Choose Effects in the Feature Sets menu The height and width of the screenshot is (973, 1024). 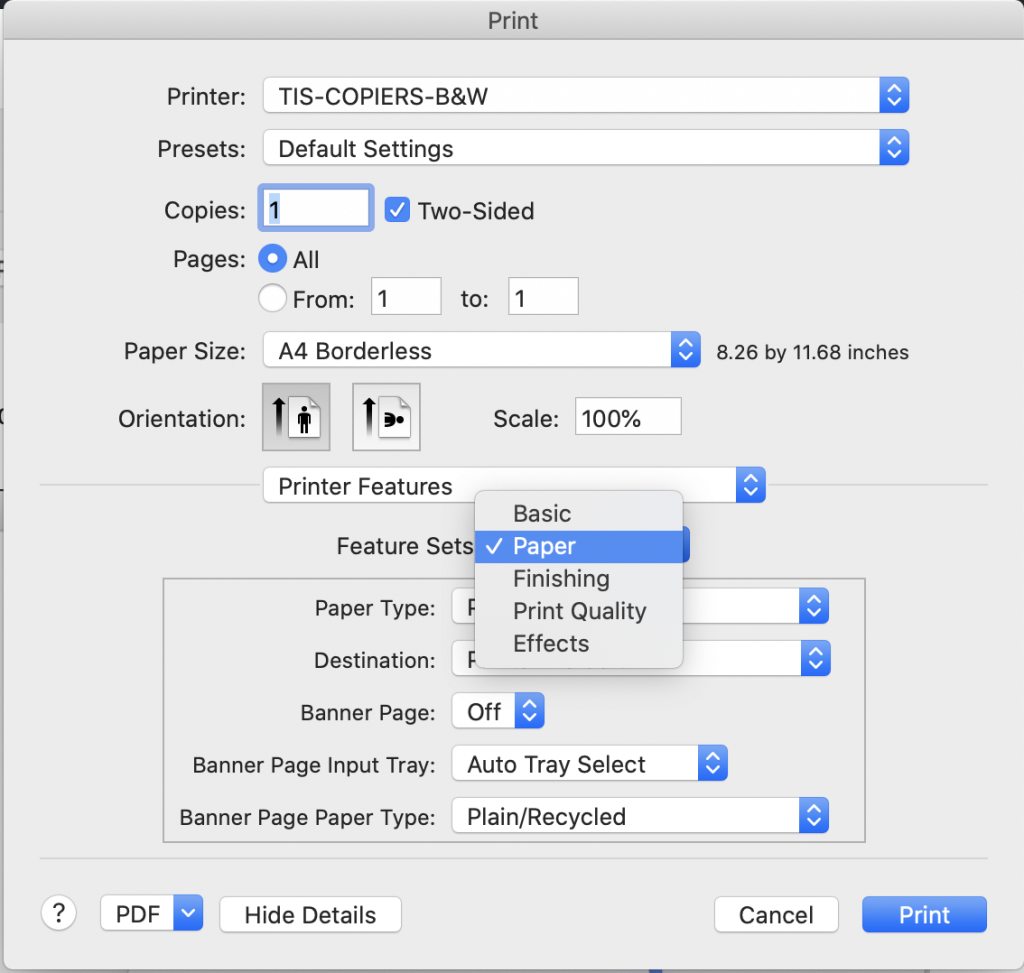coord(551,643)
